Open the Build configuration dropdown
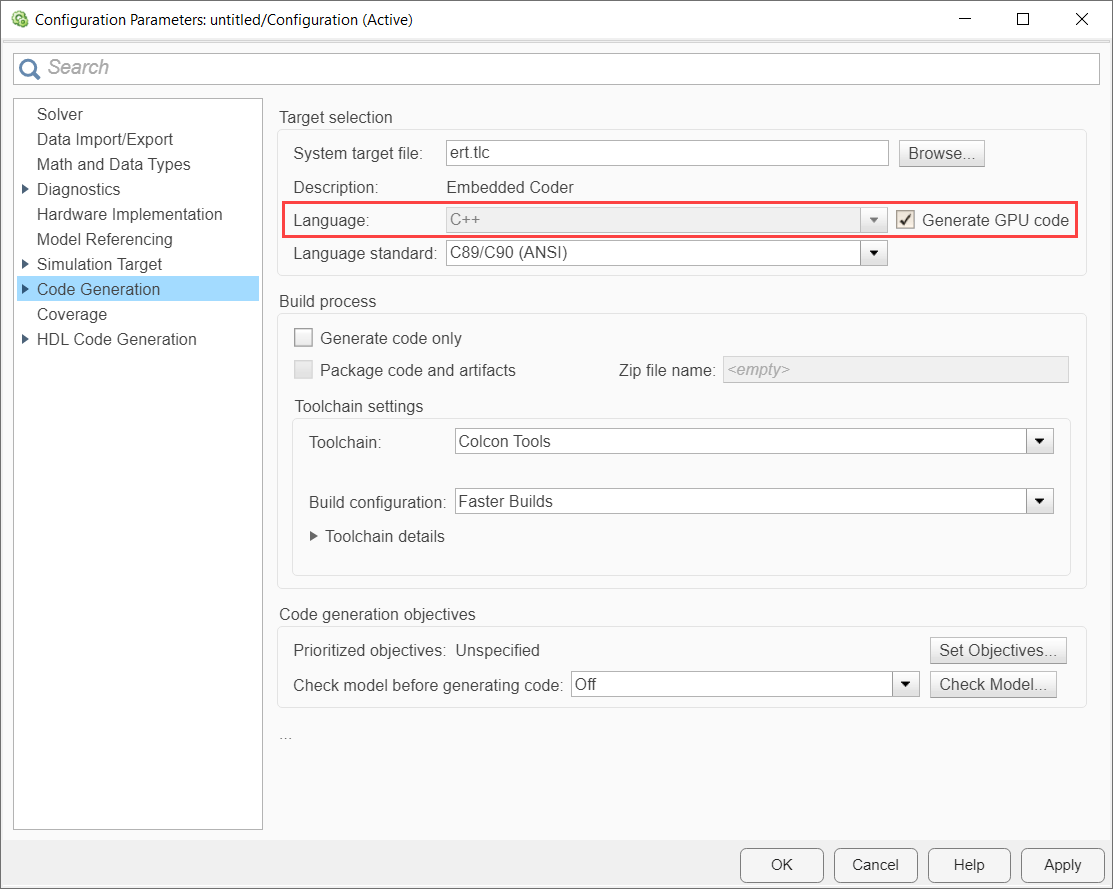The image size is (1113, 889). [1040, 501]
